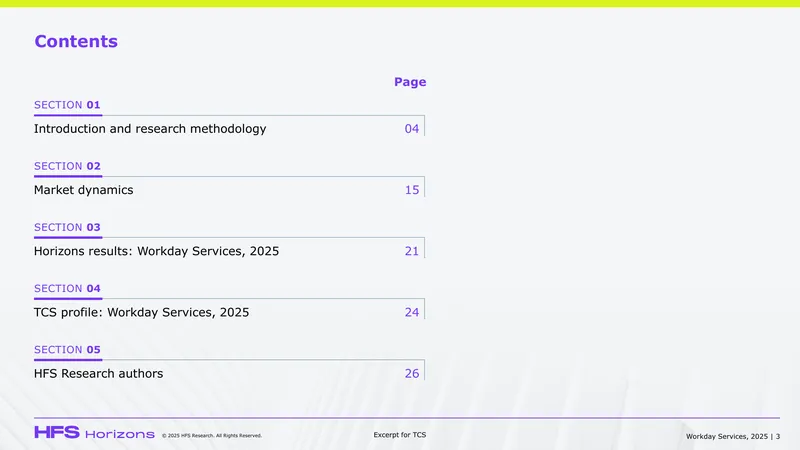Open the Market dynamics section
The width and height of the screenshot is (800, 450).
(84, 190)
